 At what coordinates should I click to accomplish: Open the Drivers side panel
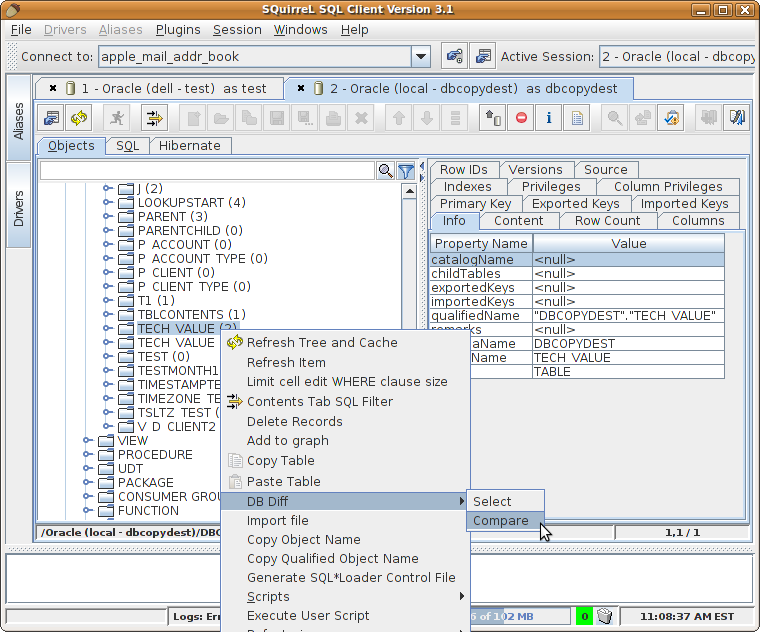click(18, 209)
